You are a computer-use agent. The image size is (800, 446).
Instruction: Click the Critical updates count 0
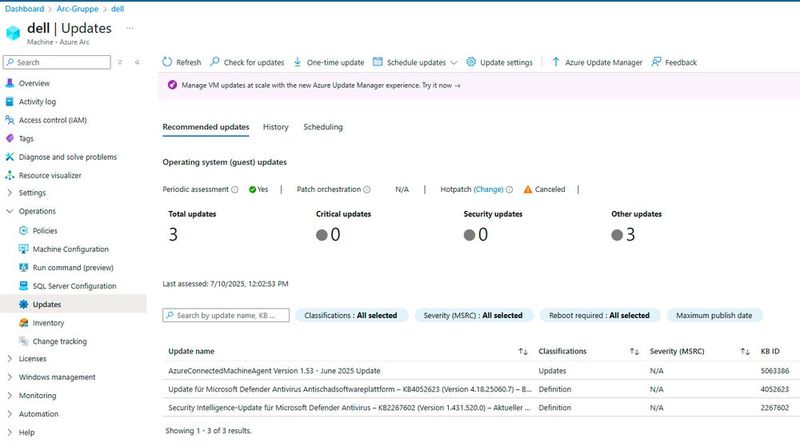[335, 235]
